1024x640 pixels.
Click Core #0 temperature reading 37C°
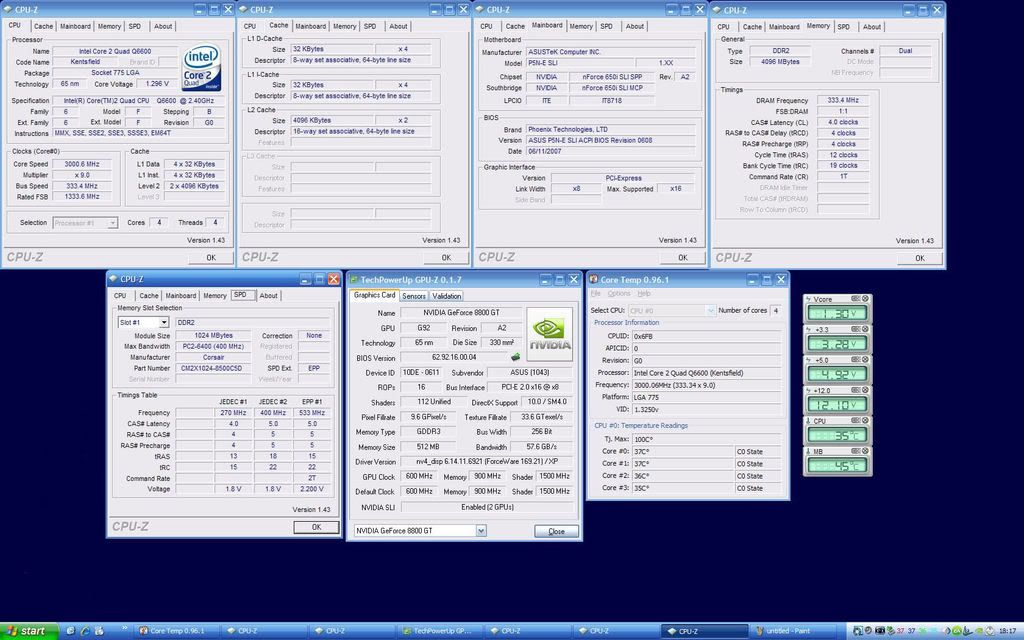point(682,452)
